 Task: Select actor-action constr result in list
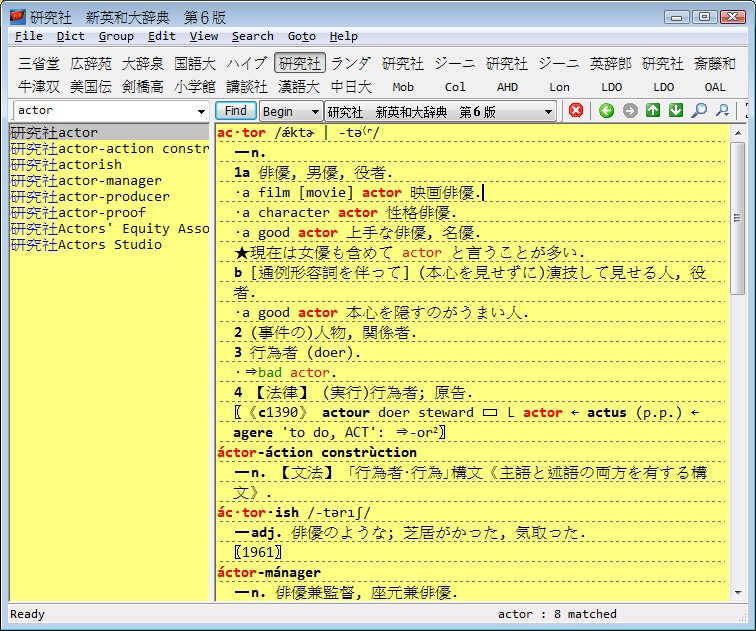pyautogui.click(x=109, y=148)
